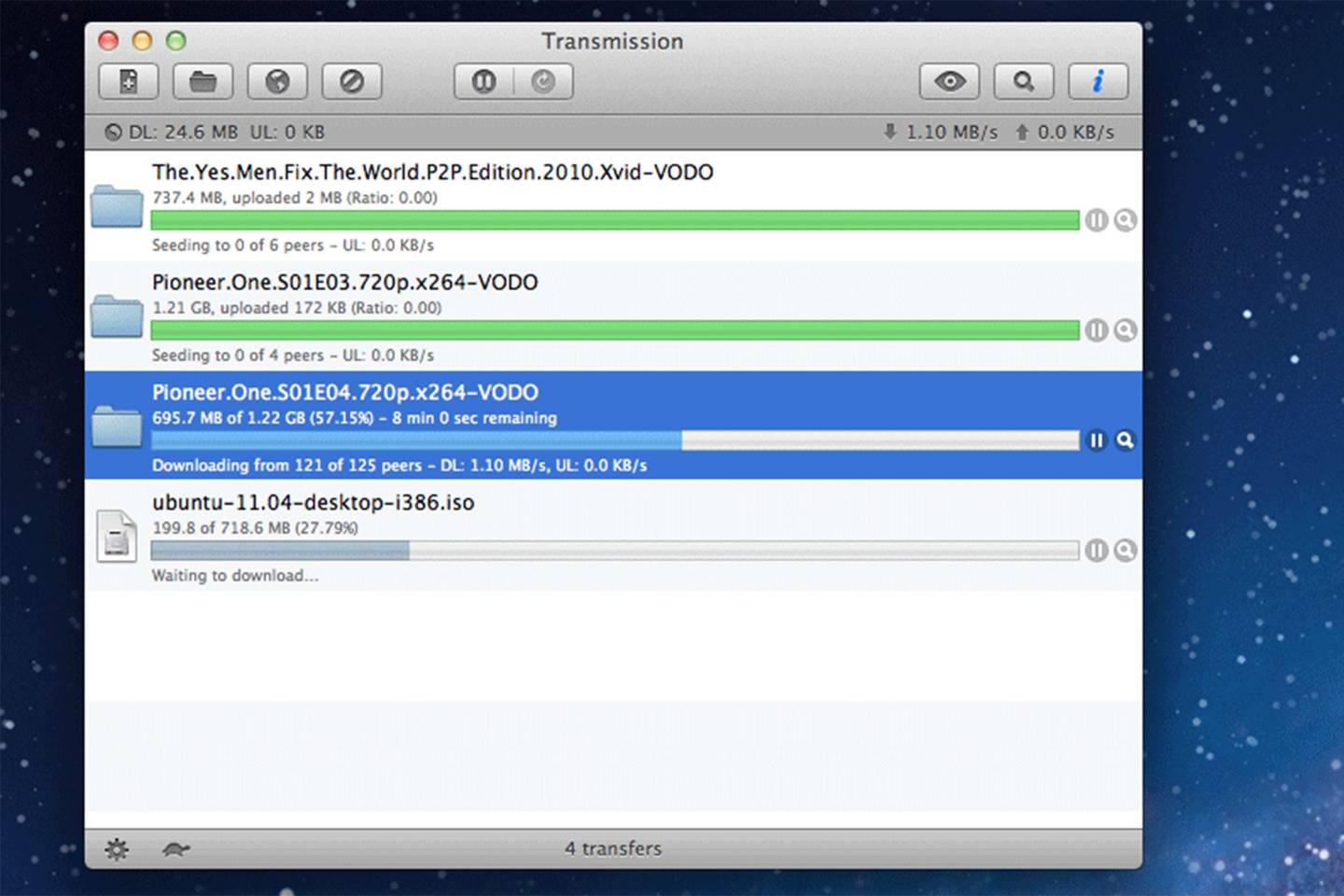Click folder icon of Pioneer.One.S01E04
This screenshot has height=896, width=1344.
tap(117, 427)
